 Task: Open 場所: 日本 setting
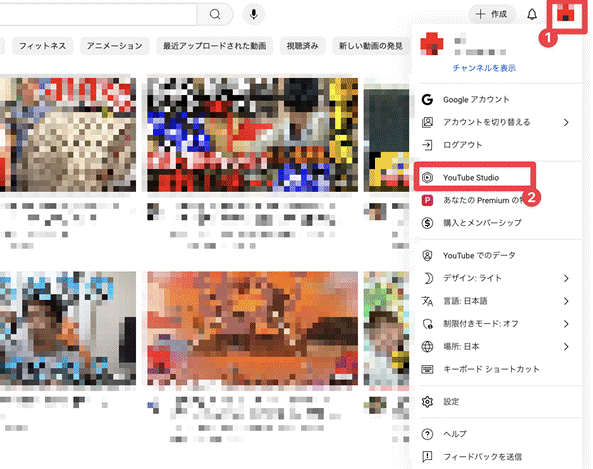tap(461, 346)
